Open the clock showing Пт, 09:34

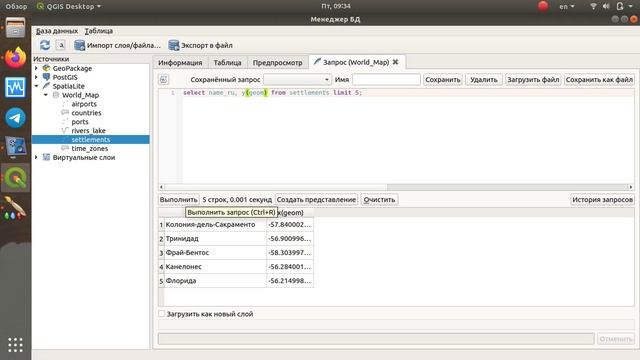pyautogui.click(x=336, y=6)
